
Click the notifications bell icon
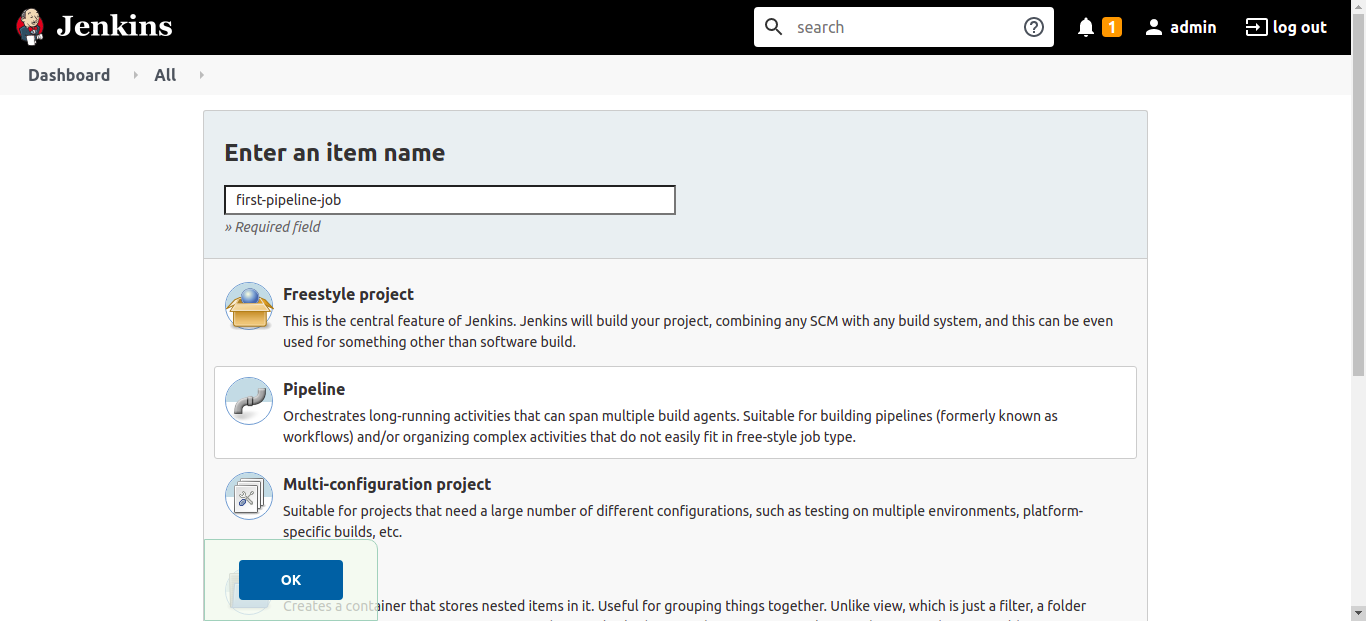(1086, 27)
